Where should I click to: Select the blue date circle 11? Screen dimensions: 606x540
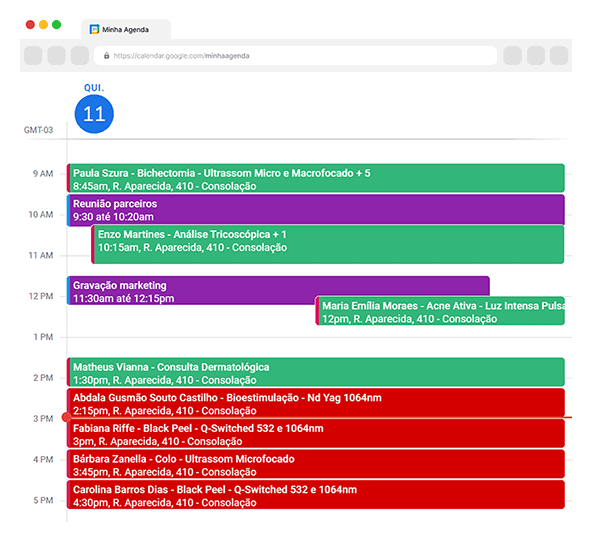pos(94,114)
